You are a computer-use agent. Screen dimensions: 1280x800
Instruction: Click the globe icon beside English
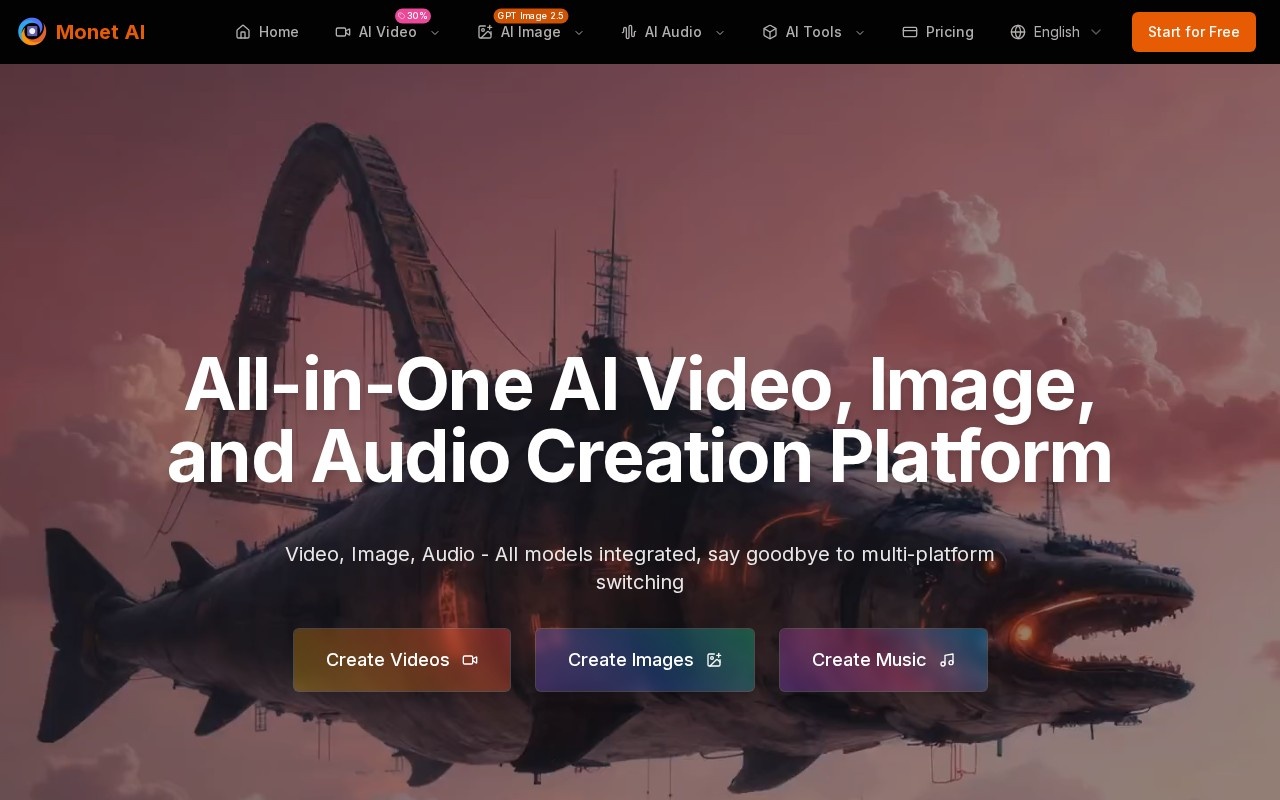coord(1018,32)
